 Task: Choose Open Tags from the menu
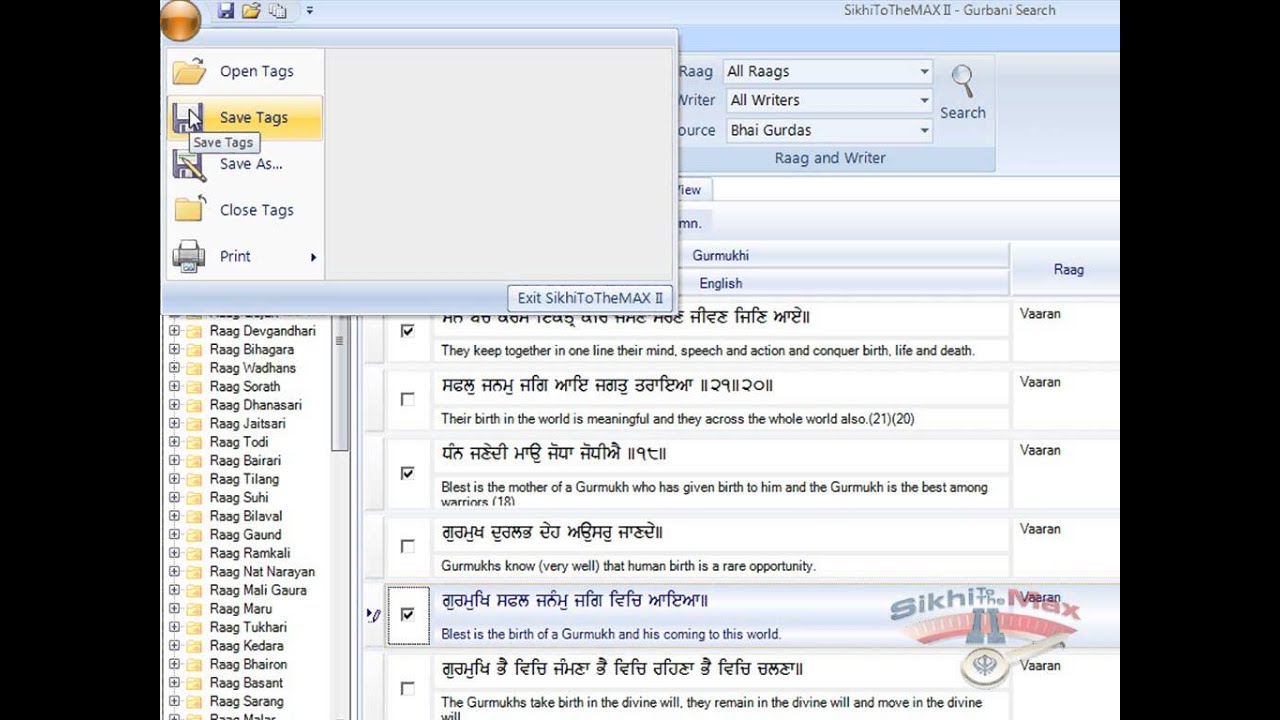(x=243, y=71)
